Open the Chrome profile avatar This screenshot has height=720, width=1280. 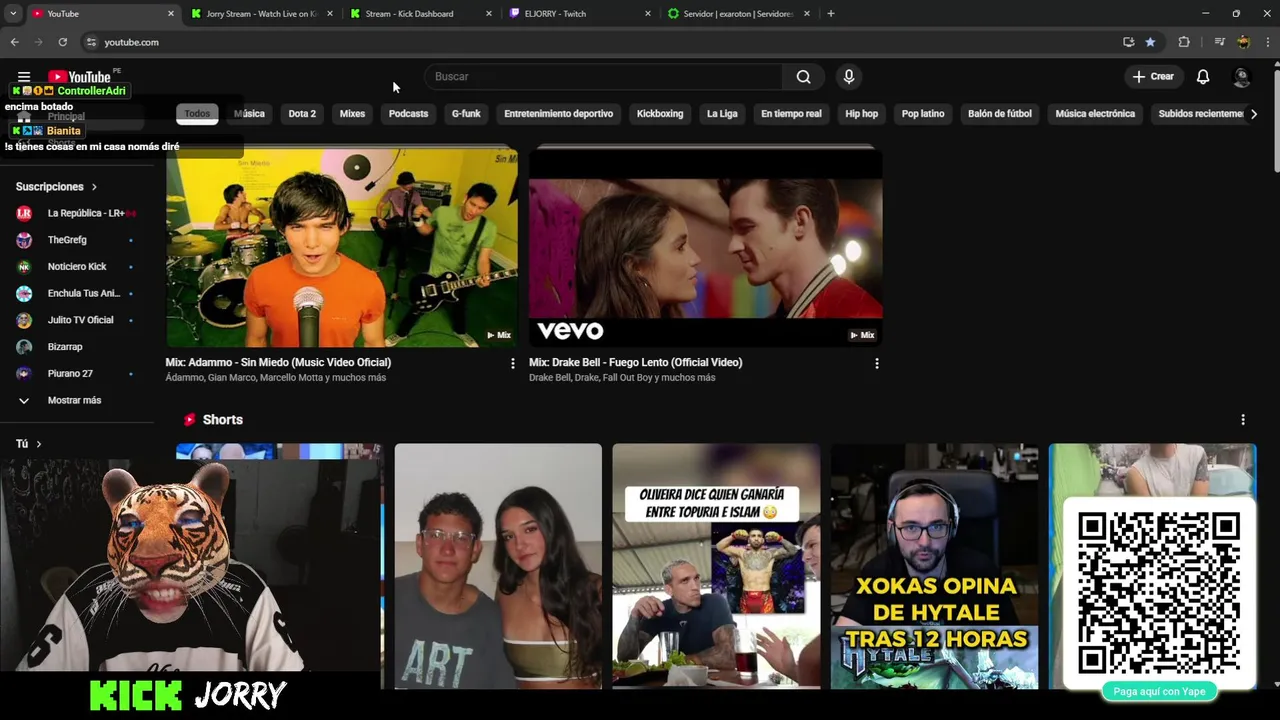[1243, 42]
